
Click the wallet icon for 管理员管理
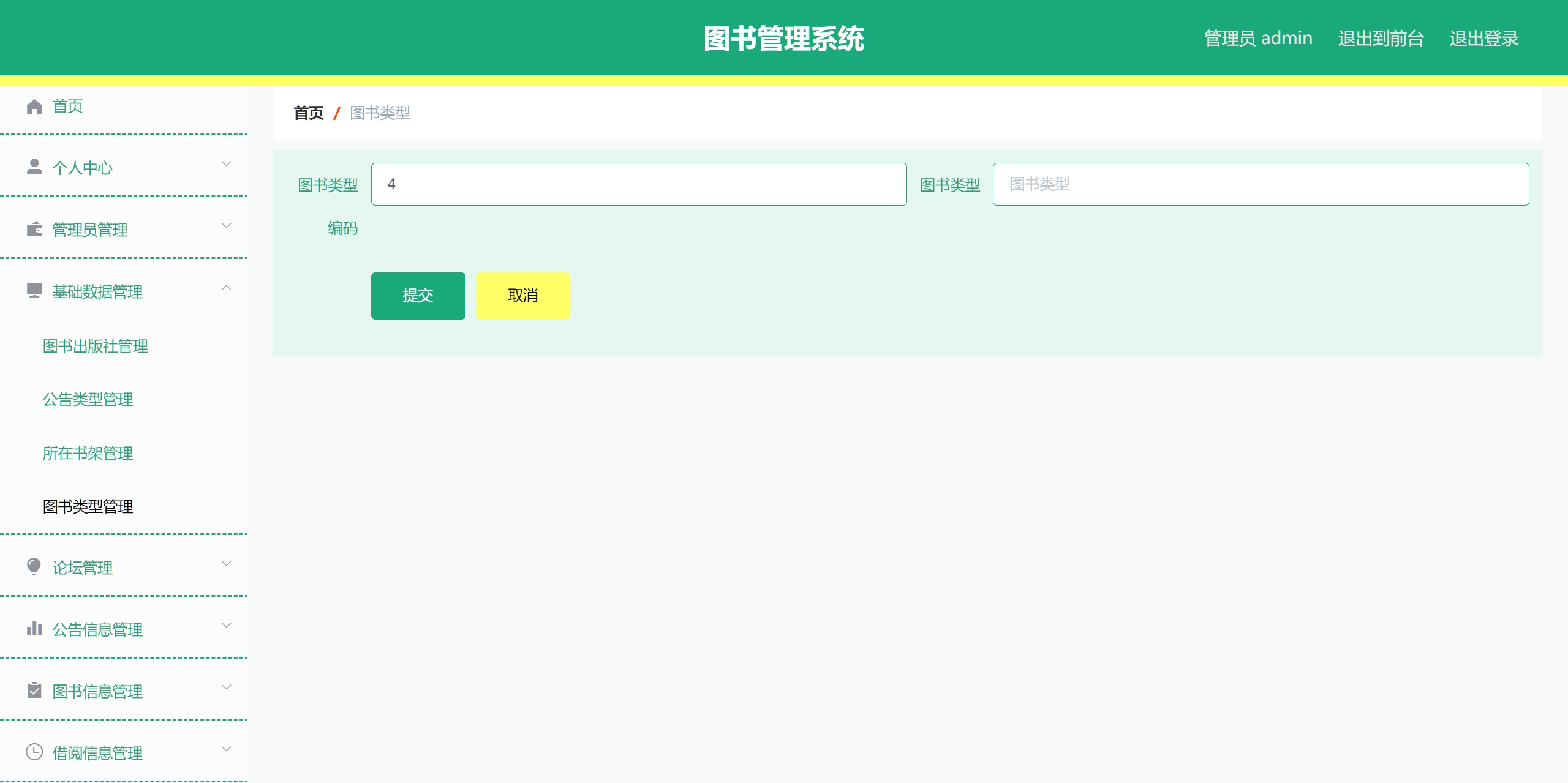pyautogui.click(x=34, y=229)
